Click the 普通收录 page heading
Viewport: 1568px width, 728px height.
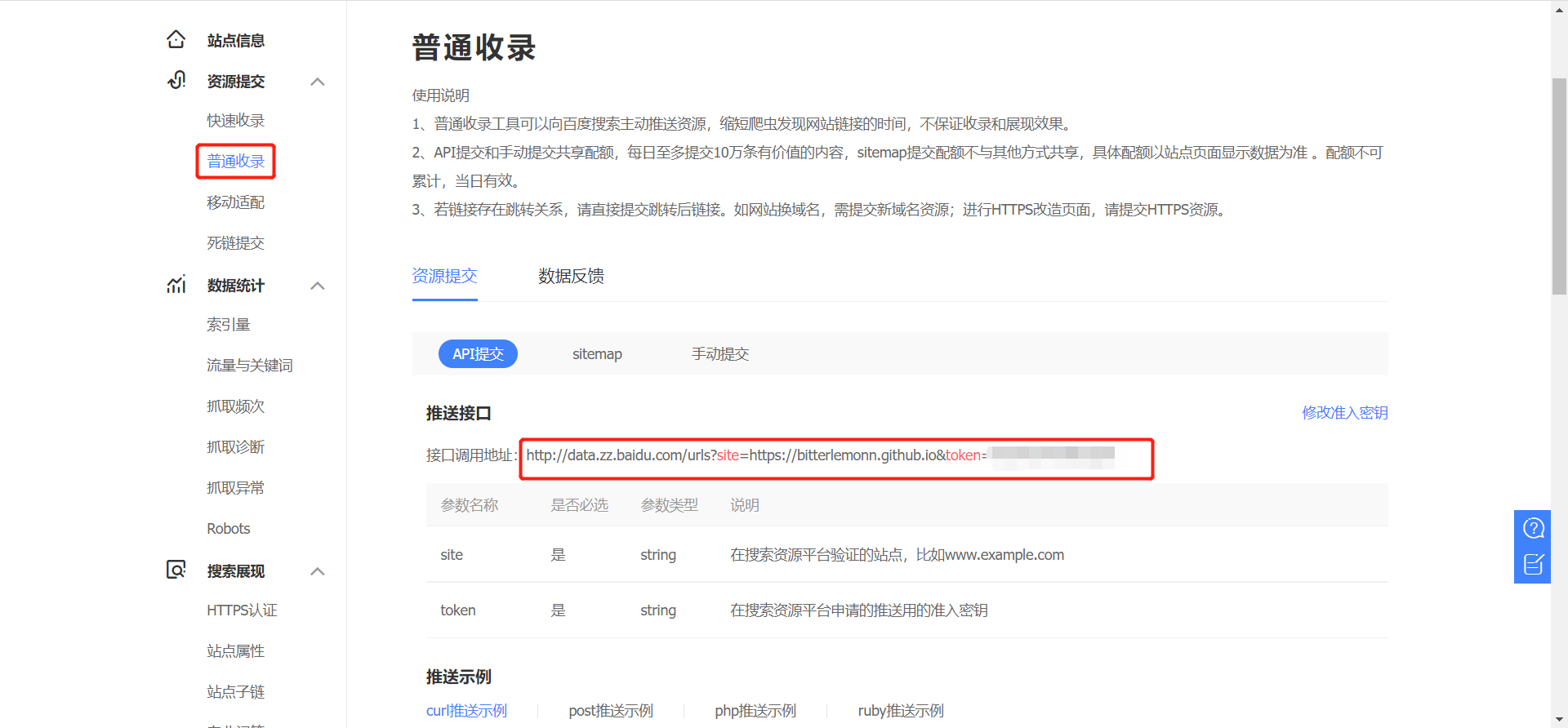coord(474,47)
